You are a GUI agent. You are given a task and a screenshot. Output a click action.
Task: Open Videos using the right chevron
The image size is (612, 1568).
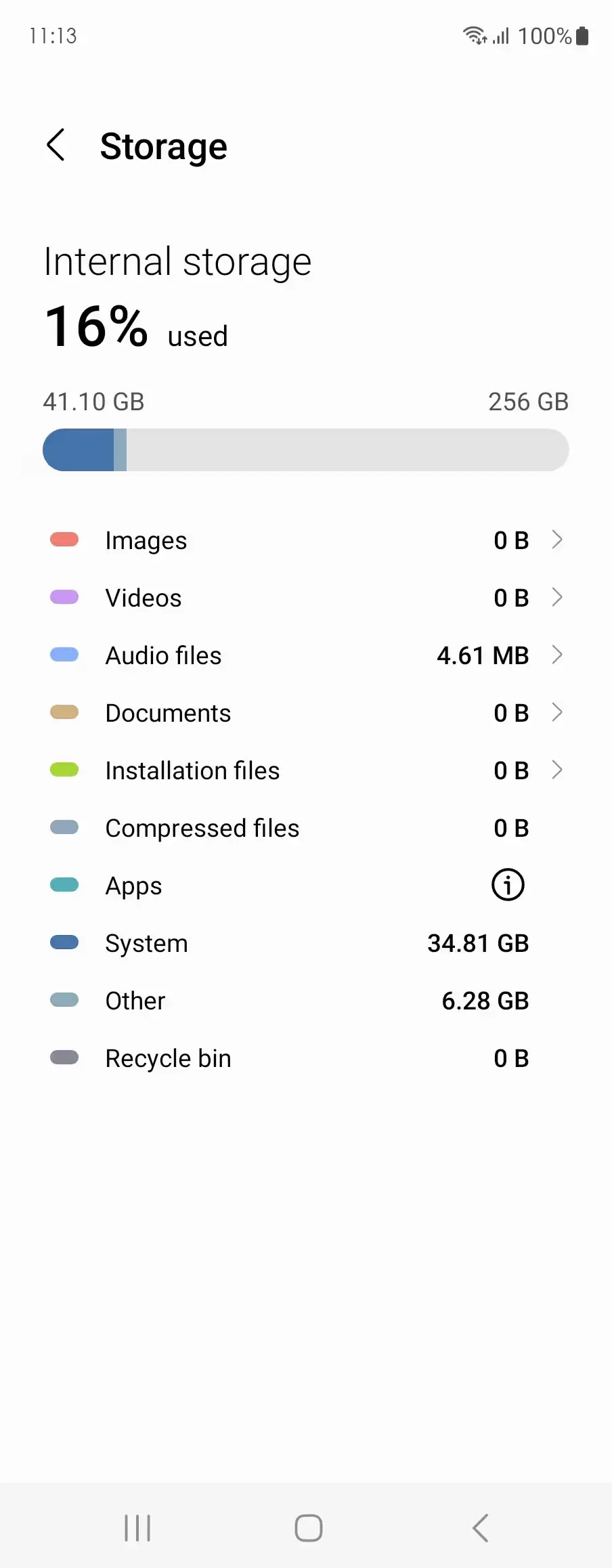[557, 597]
